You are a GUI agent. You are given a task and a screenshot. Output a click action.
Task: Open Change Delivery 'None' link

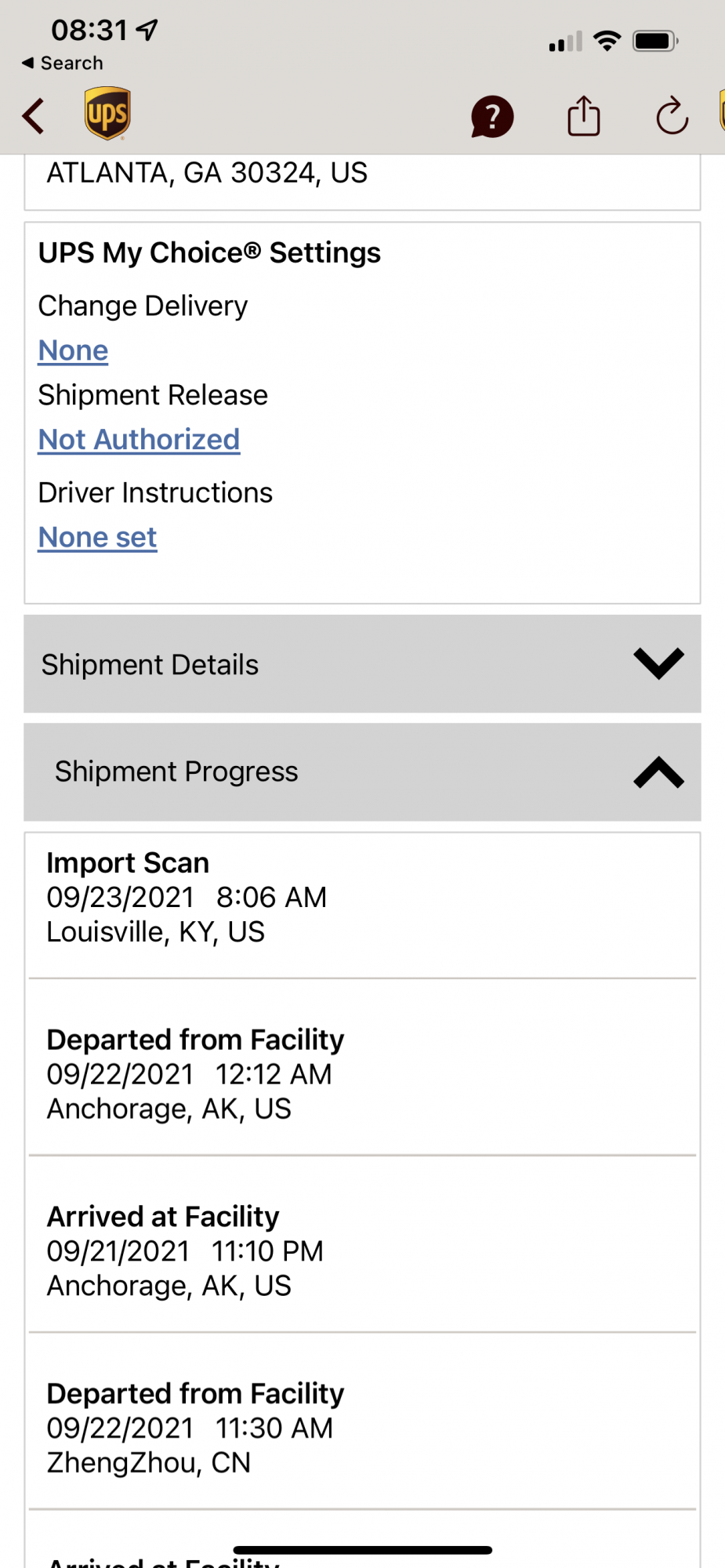[74, 350]
